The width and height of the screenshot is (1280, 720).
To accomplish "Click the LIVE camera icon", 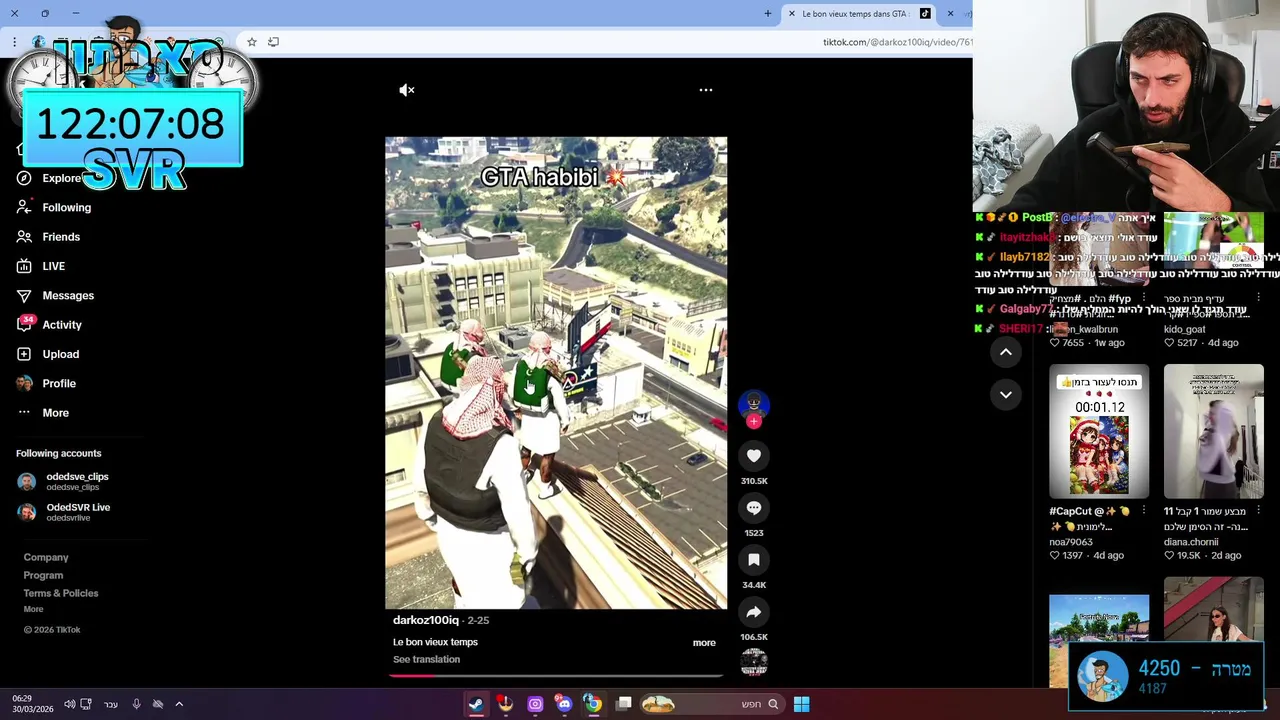I will tap(24, 267).
